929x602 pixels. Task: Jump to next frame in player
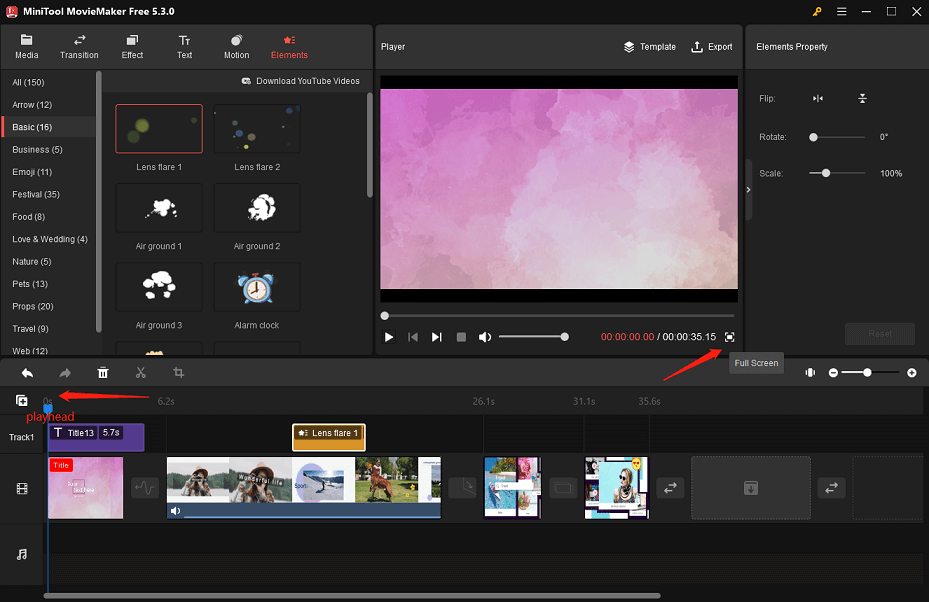(x=437, y=337)
